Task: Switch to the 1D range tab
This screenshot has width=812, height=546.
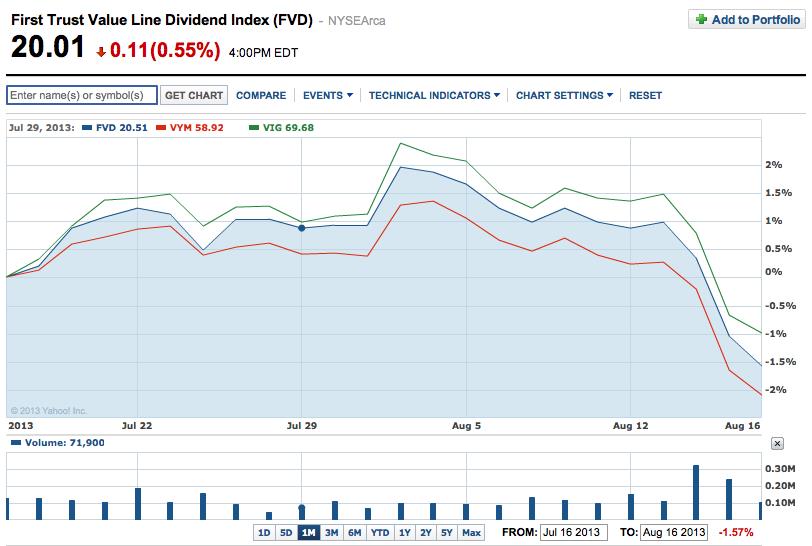Action: [264, 533]
